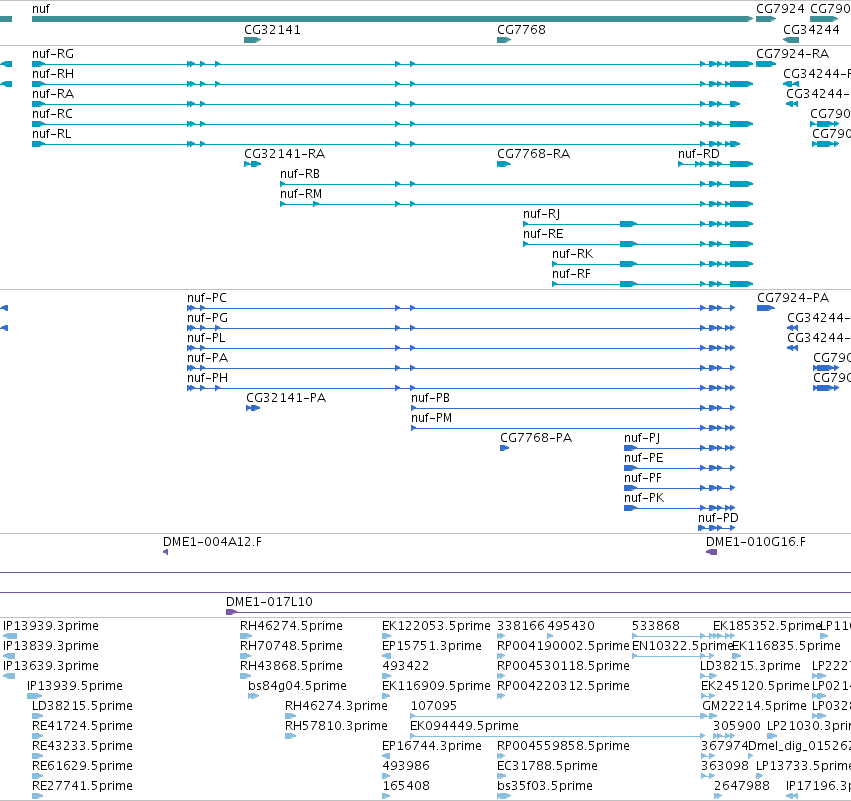Click the nuf-RM transcript label
Screen dimensions: 851x801
(x=301, y=194)
